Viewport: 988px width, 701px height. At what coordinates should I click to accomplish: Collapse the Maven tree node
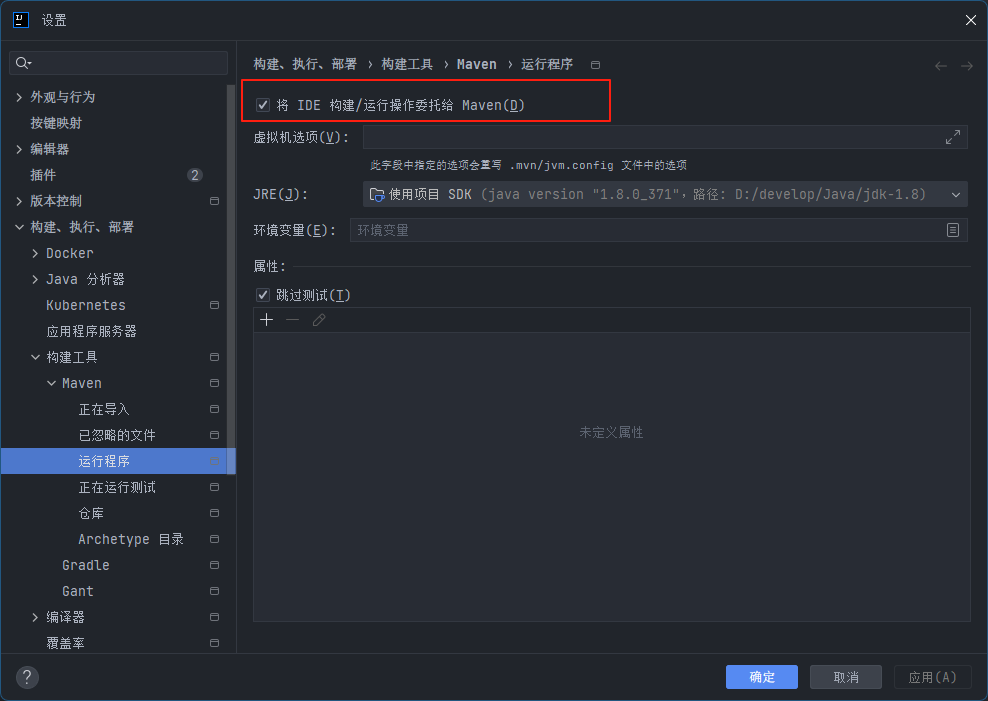tap(51, 383)
